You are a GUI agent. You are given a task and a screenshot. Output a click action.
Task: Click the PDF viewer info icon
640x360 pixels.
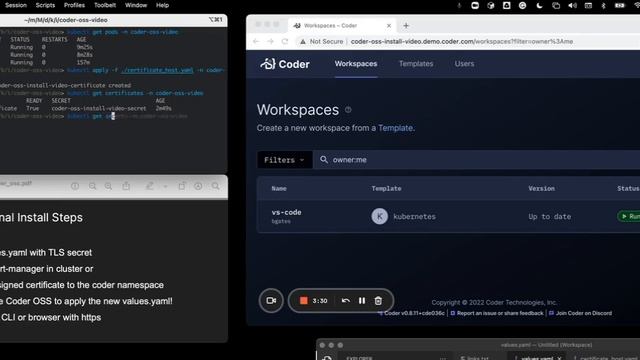coord(75,186)
